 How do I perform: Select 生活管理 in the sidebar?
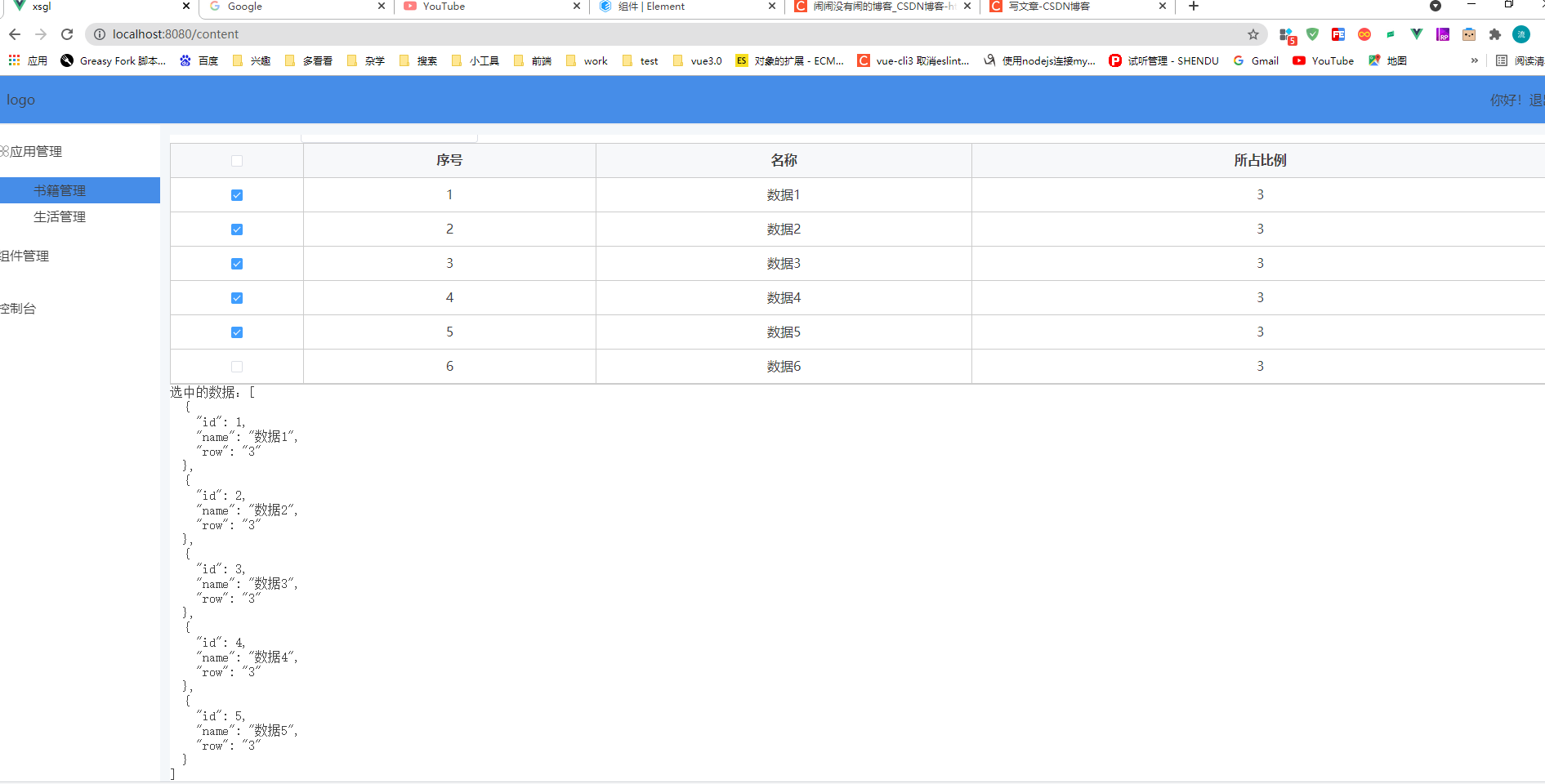point(59,216)
